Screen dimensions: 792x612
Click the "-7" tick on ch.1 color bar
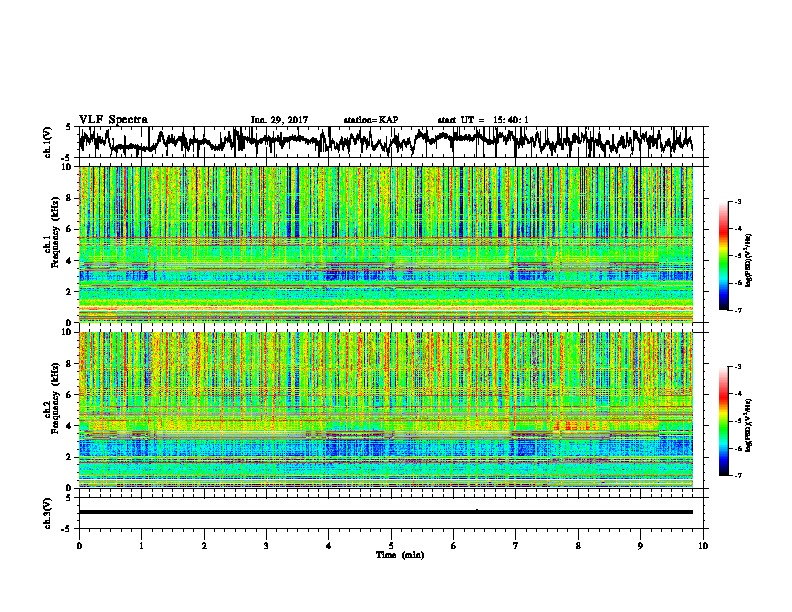point(738,310)
